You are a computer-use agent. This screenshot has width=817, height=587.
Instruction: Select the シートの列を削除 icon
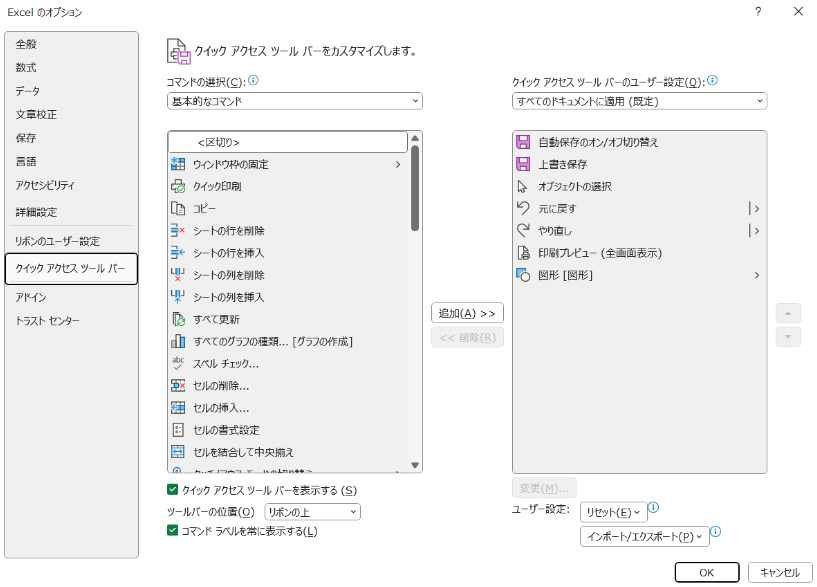pos(178,275)
